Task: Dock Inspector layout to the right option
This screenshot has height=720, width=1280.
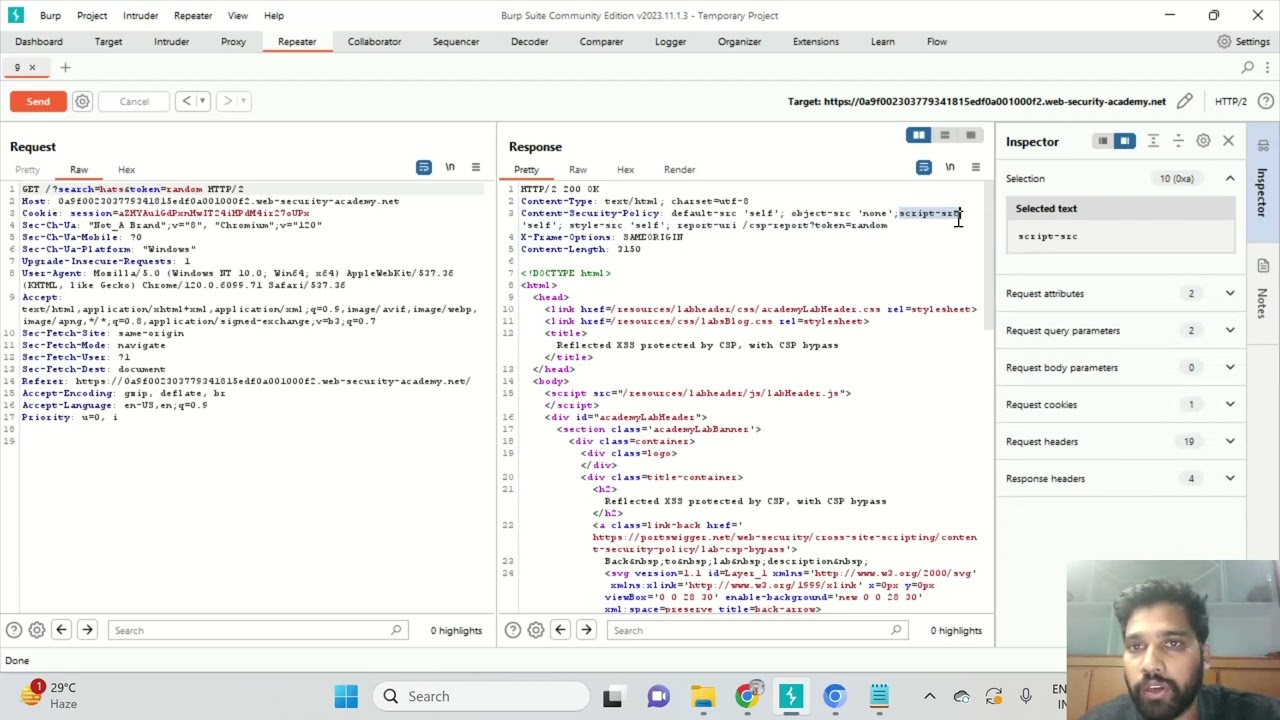Action: (1125, 141)
